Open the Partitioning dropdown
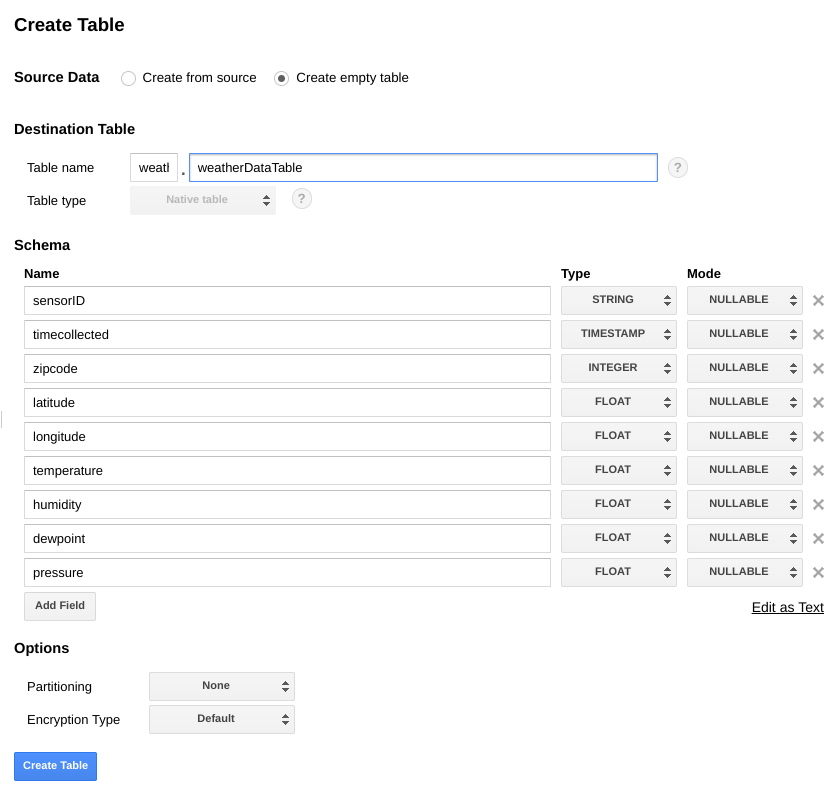 (221, 686)
